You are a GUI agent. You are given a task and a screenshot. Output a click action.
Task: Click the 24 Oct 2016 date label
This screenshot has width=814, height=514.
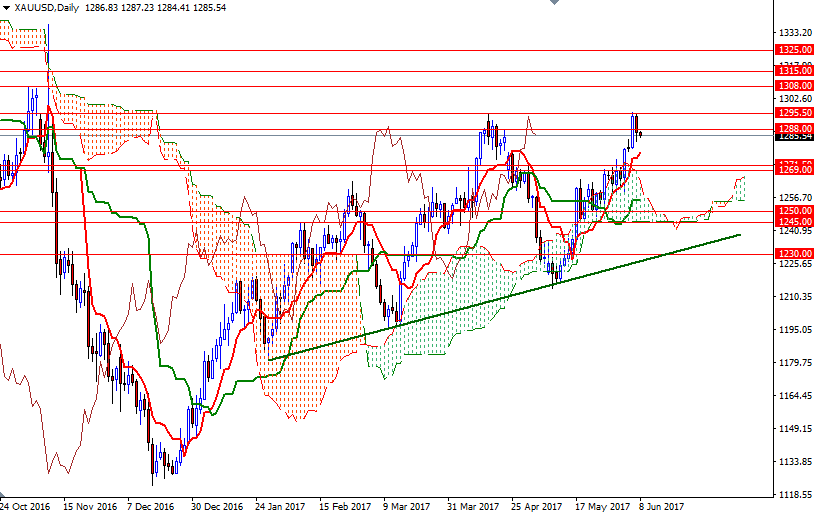coord(24,506)
